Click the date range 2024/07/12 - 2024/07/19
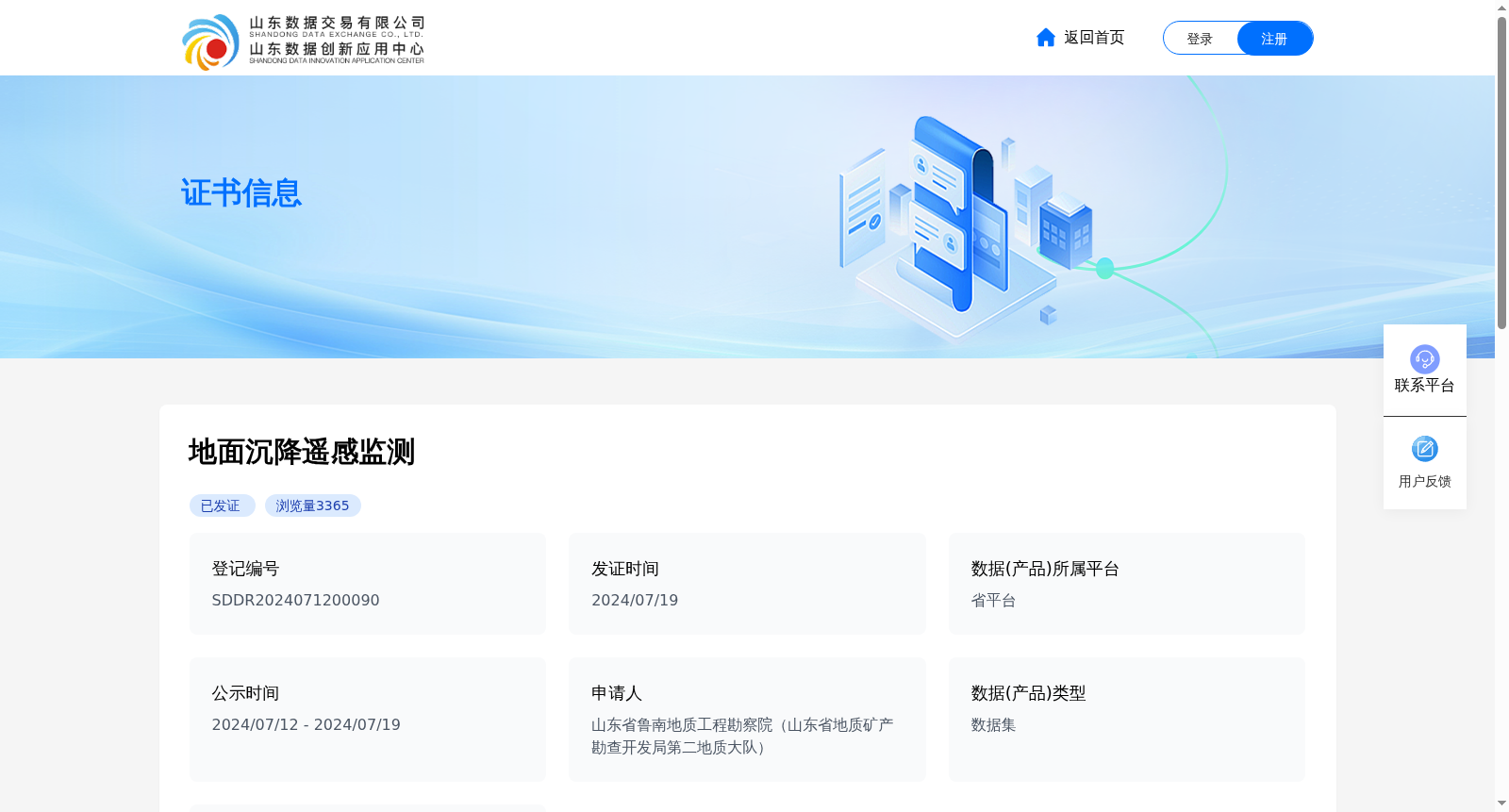This screenshot has width=1509, height=812. 306,724
